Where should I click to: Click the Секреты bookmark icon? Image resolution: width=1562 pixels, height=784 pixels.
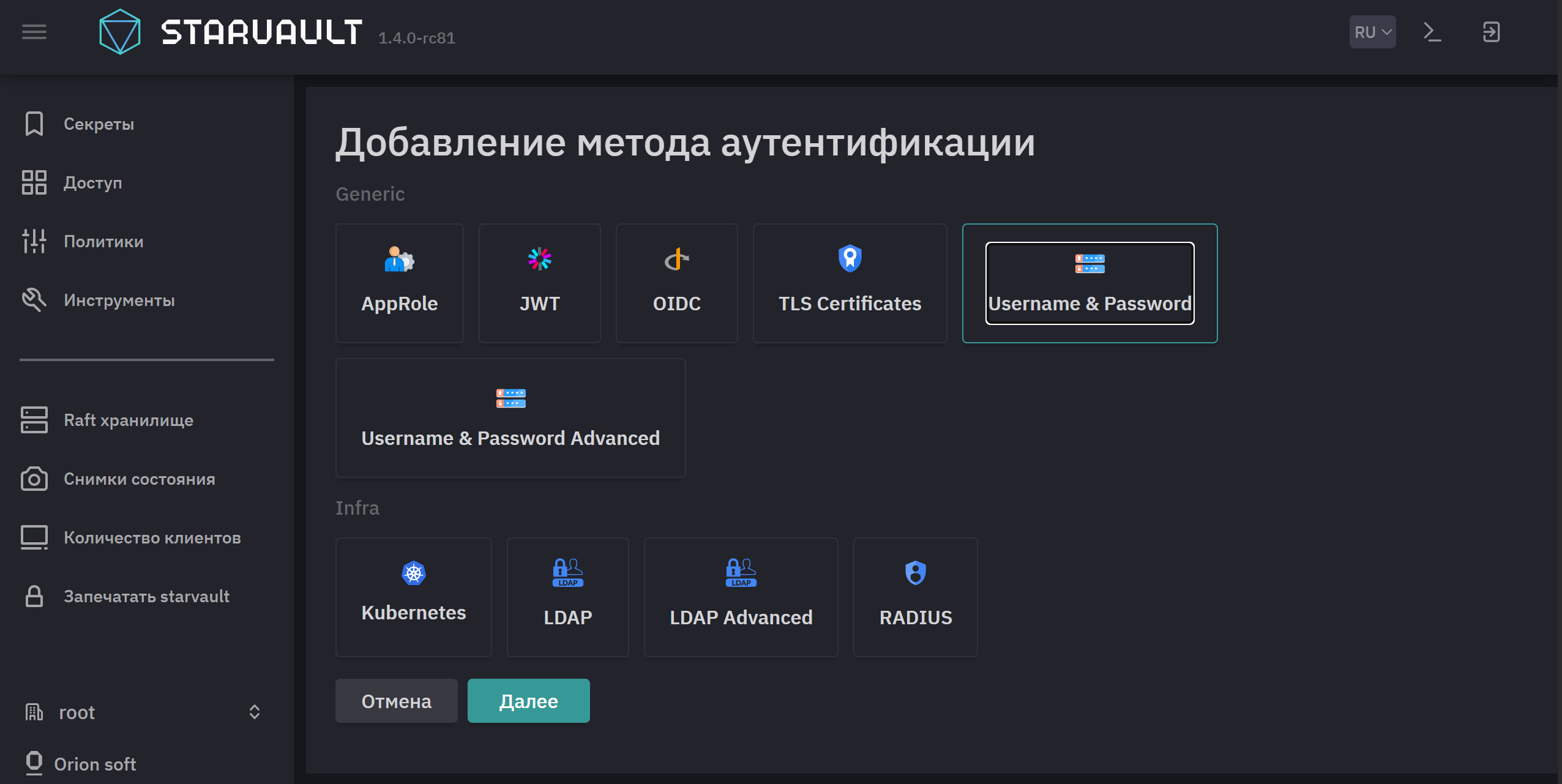tap(34, 124)
